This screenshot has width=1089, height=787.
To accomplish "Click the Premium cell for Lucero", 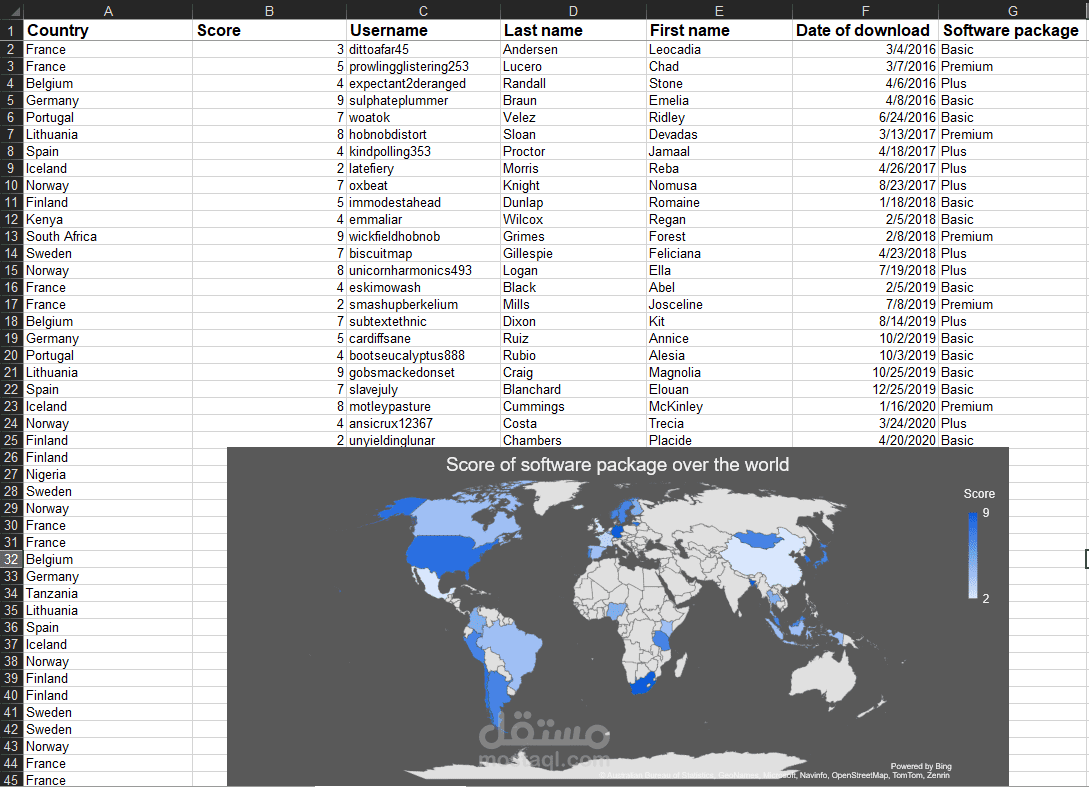I will tap(1013, 67).
